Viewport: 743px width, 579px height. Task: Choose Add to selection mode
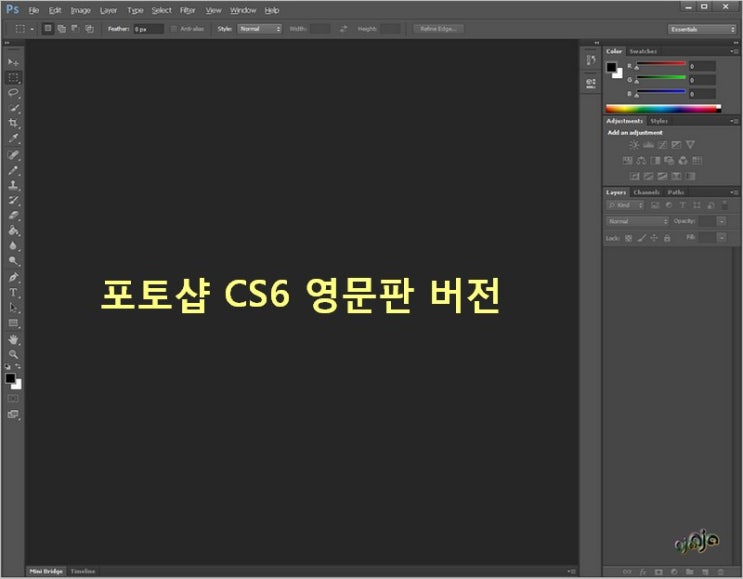(x=62, y=29)
